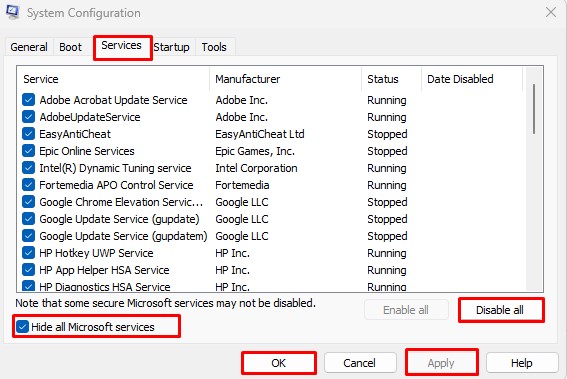
Task: Open the Tools tab
Action: (x=214, y=47)
